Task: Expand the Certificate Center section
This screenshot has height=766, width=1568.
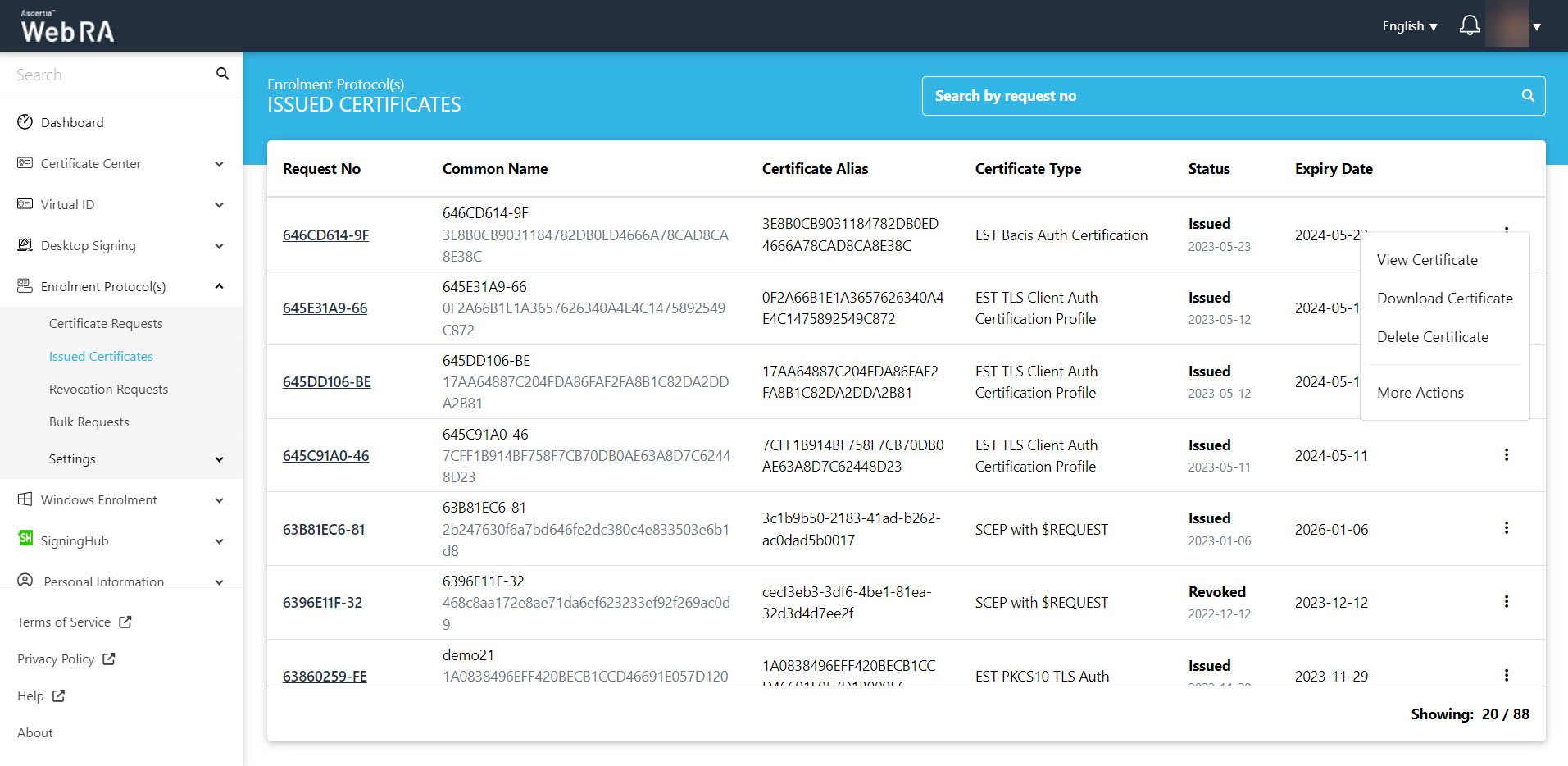Action: pos(219,164)
